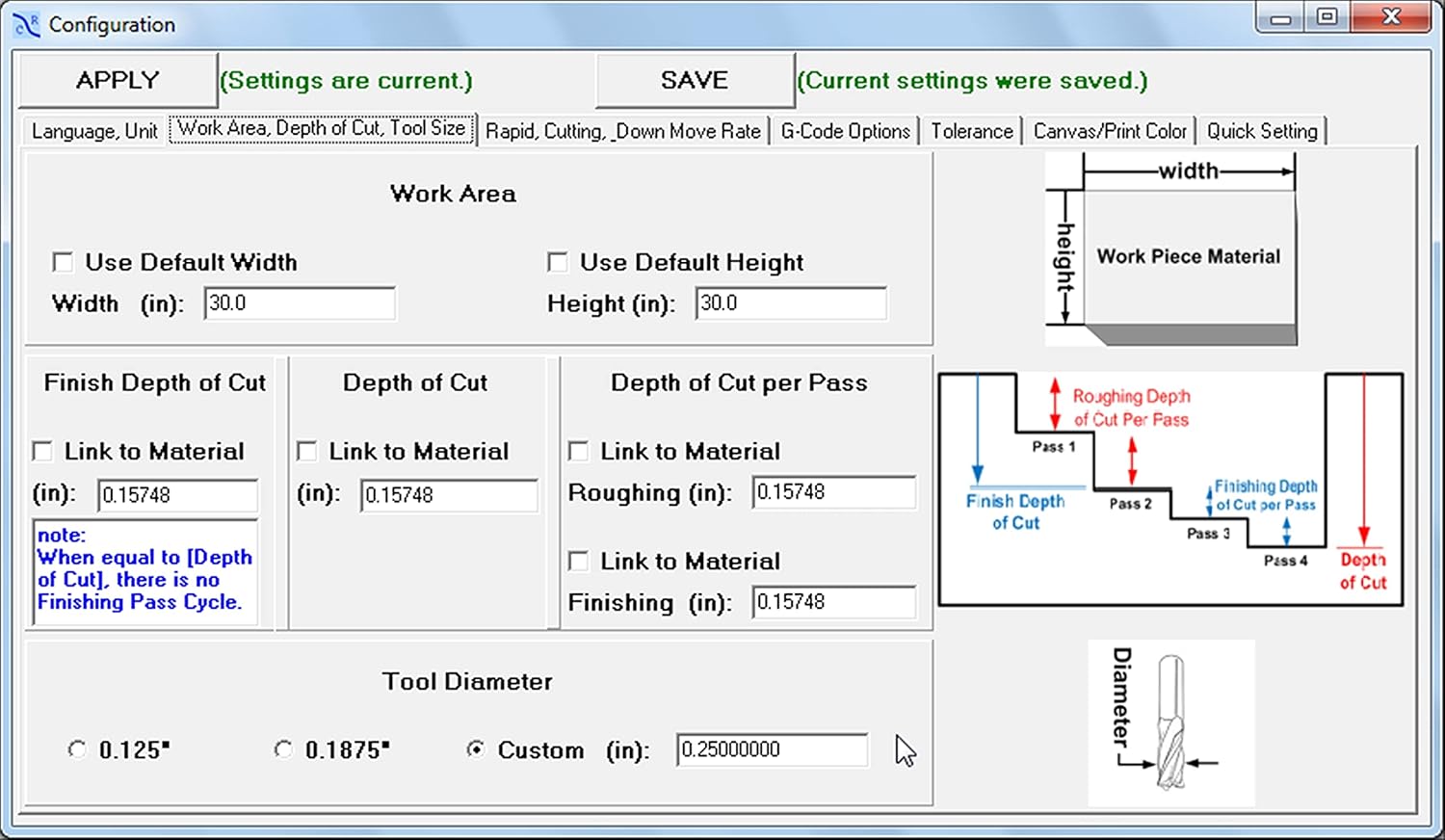Select the Work Area, Depth of Cut, Tool Size tab
1445x840 pixels.
pos(322,128)
